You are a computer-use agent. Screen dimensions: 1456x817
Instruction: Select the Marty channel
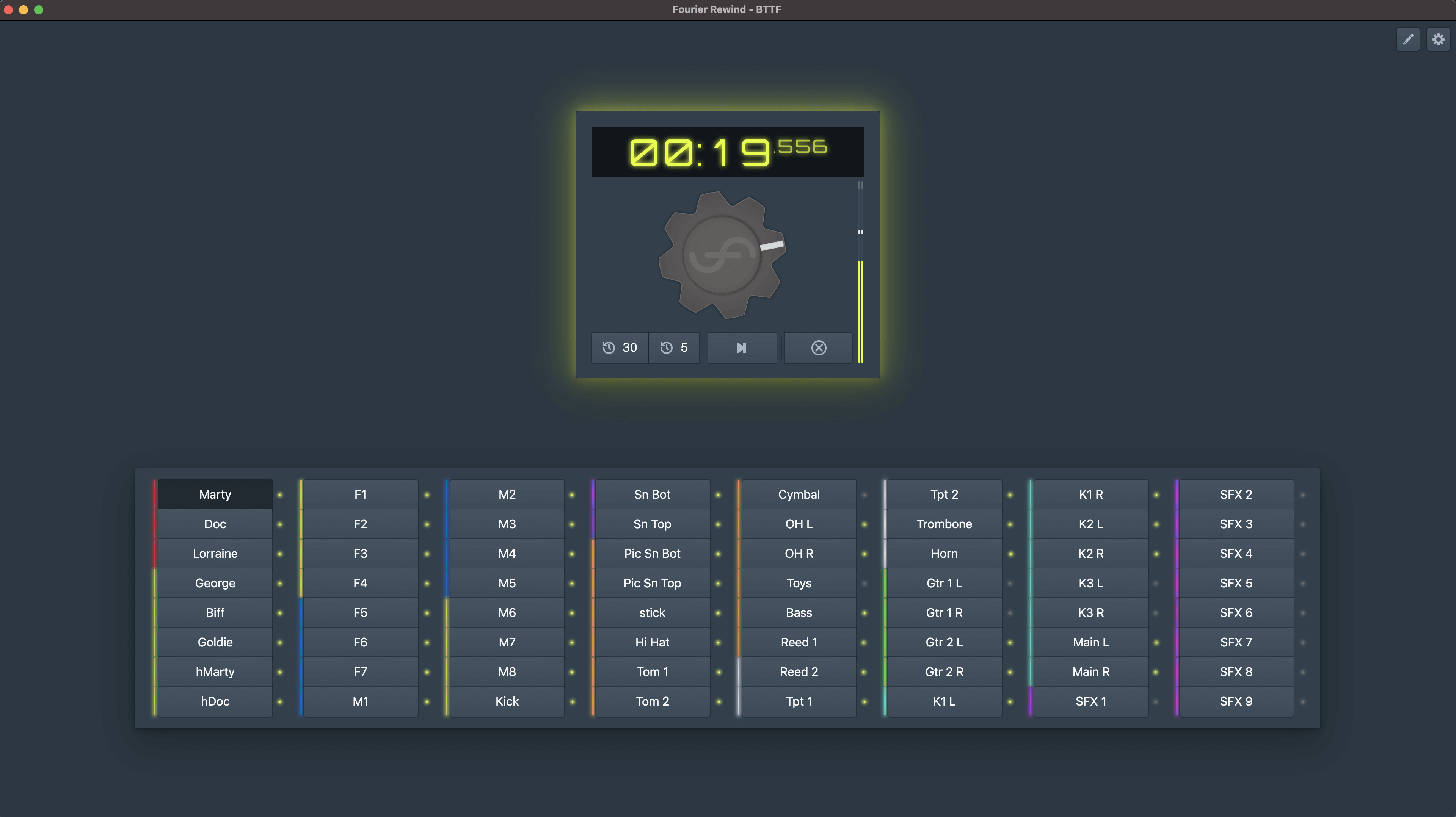coord(215,495)
